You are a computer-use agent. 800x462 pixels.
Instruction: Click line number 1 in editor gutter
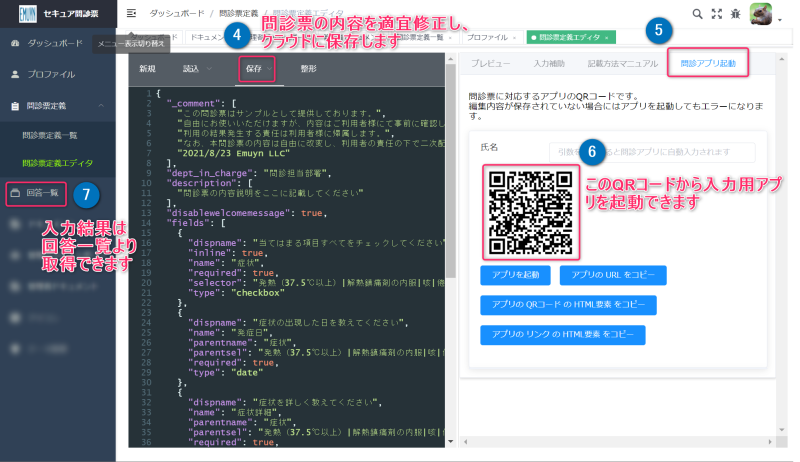click(148, 94)
